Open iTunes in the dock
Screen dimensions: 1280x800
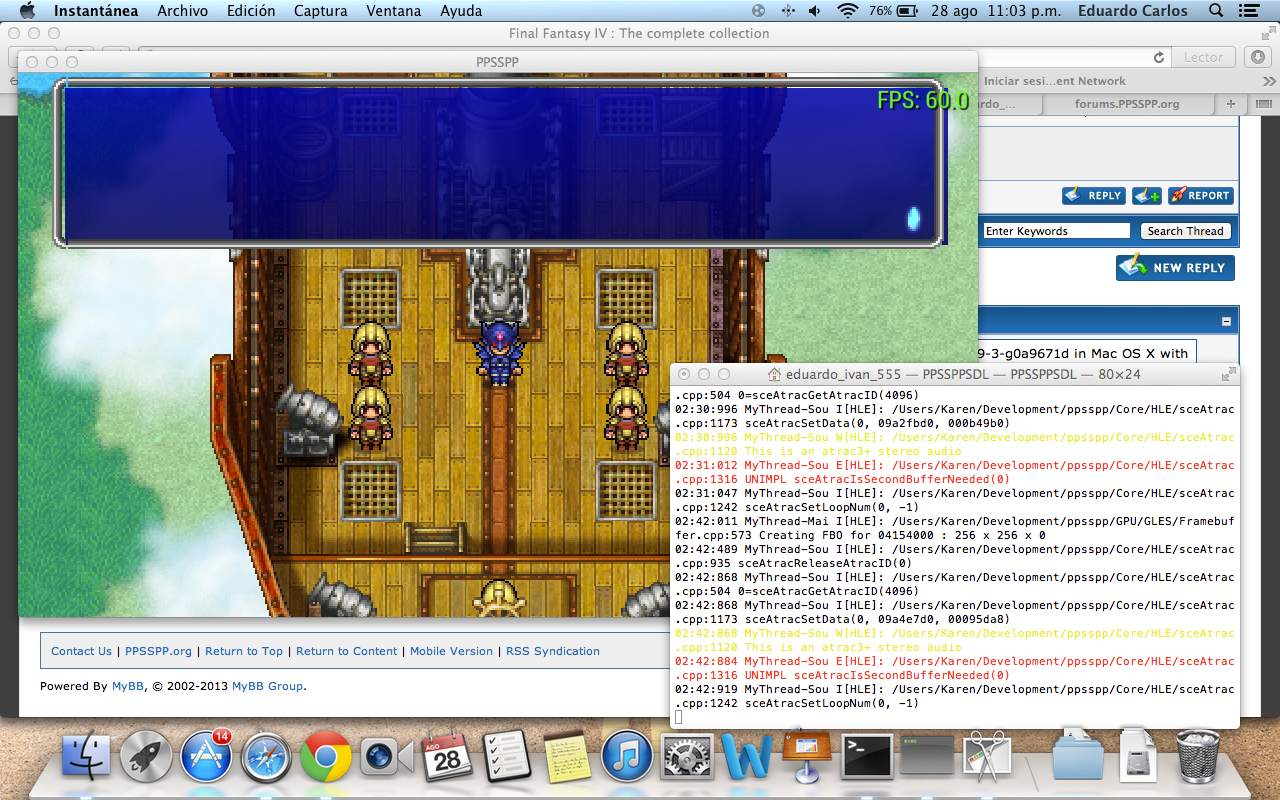(627, 757)
